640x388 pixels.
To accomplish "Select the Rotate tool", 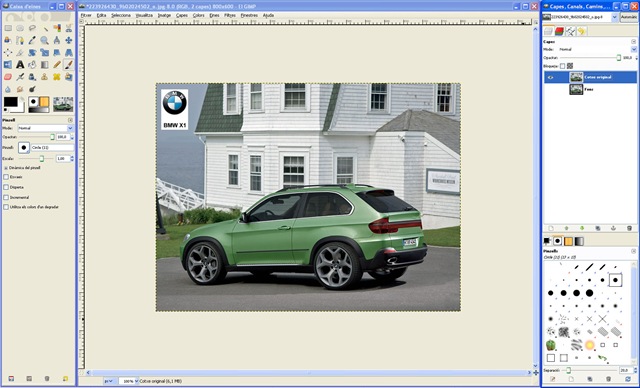I will pos(32,53).
